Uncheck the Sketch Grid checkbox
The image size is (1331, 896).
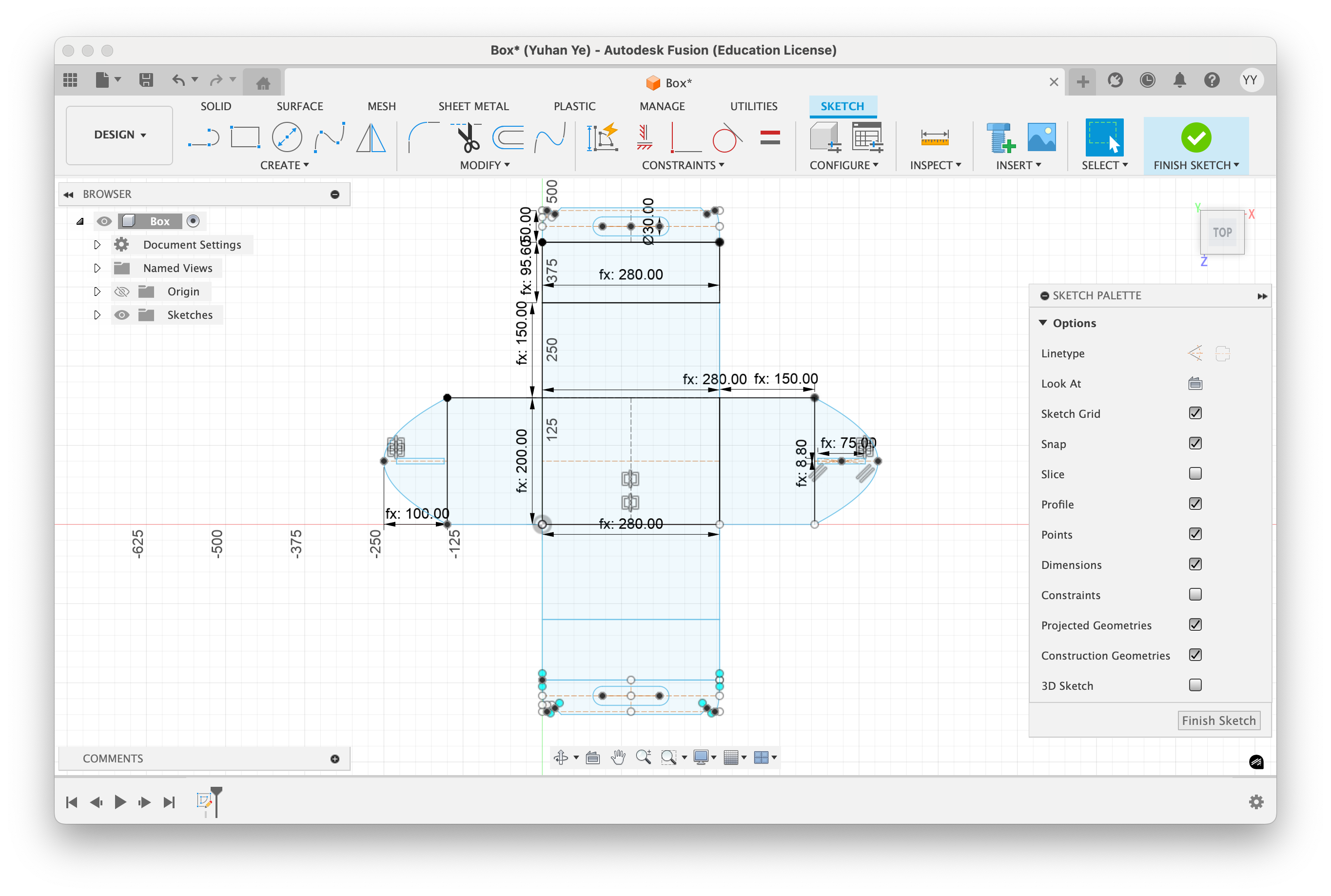[1194, 413]
